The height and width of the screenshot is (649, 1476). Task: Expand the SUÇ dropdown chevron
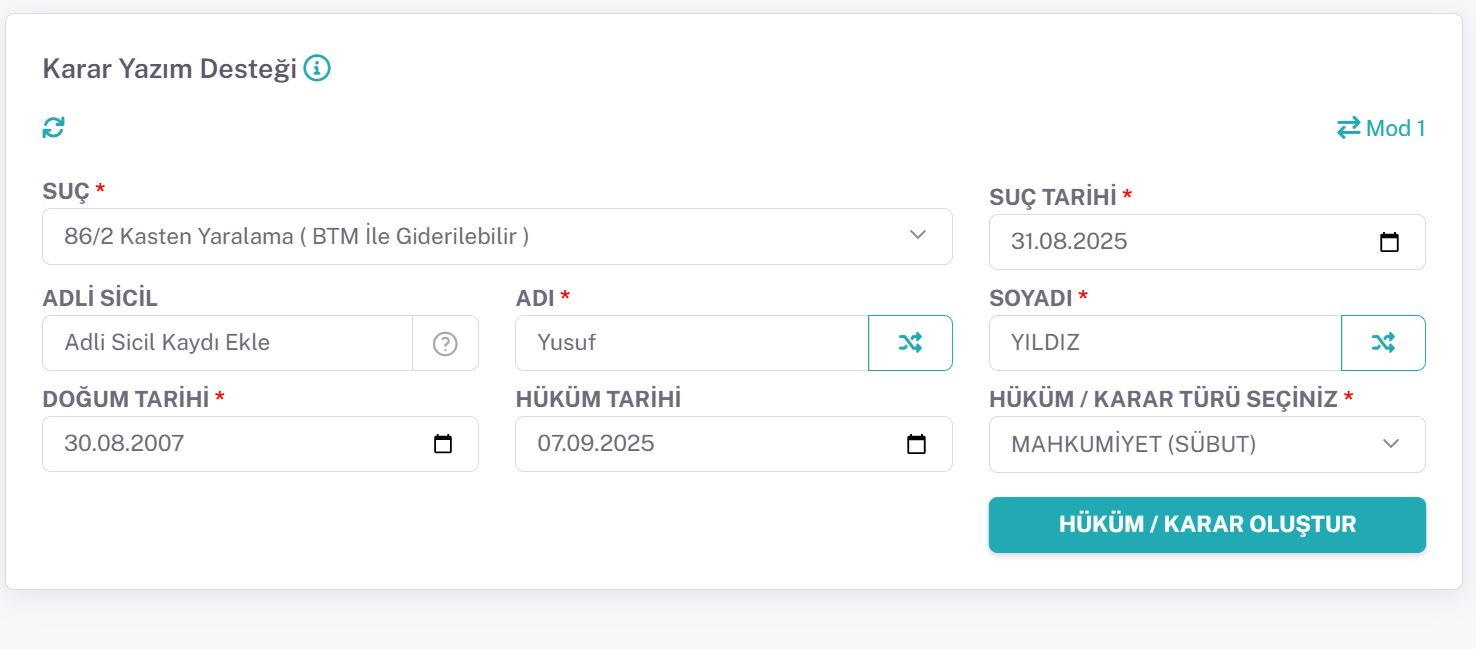point(918,235)
